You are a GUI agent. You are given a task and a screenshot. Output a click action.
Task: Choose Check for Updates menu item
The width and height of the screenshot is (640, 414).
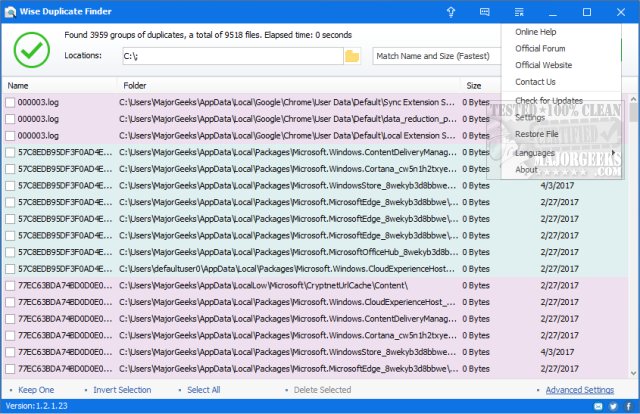[549, 100]
